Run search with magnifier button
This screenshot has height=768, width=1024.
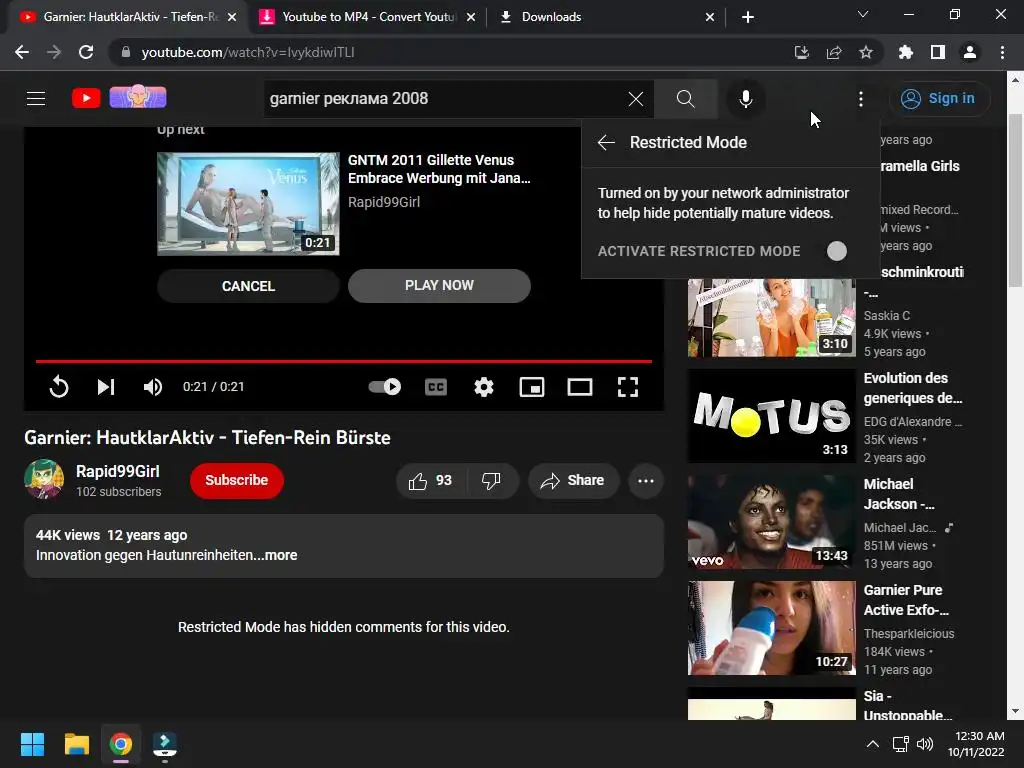point(685,99)
